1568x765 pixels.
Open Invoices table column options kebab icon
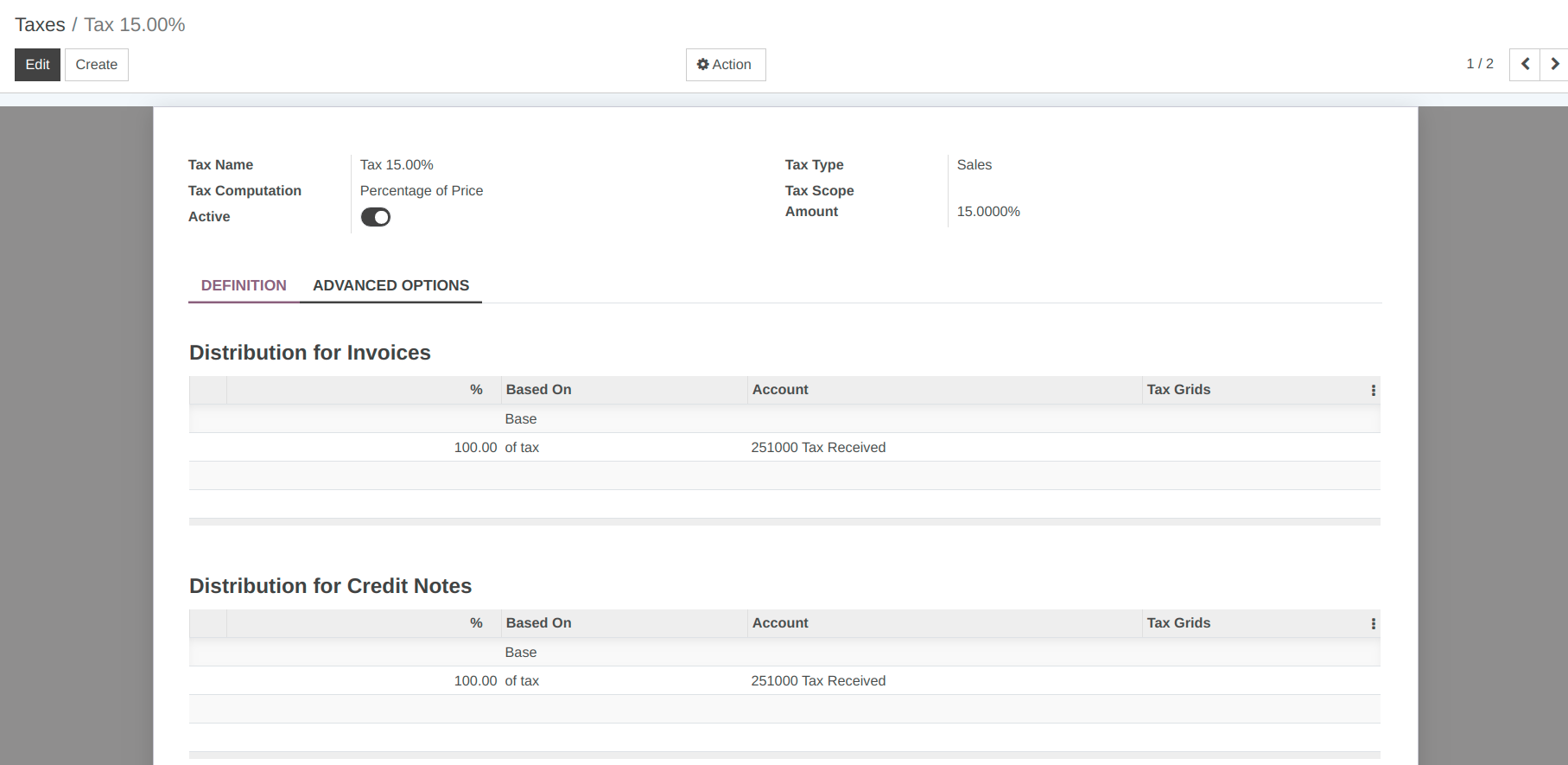pos(1373,391)
